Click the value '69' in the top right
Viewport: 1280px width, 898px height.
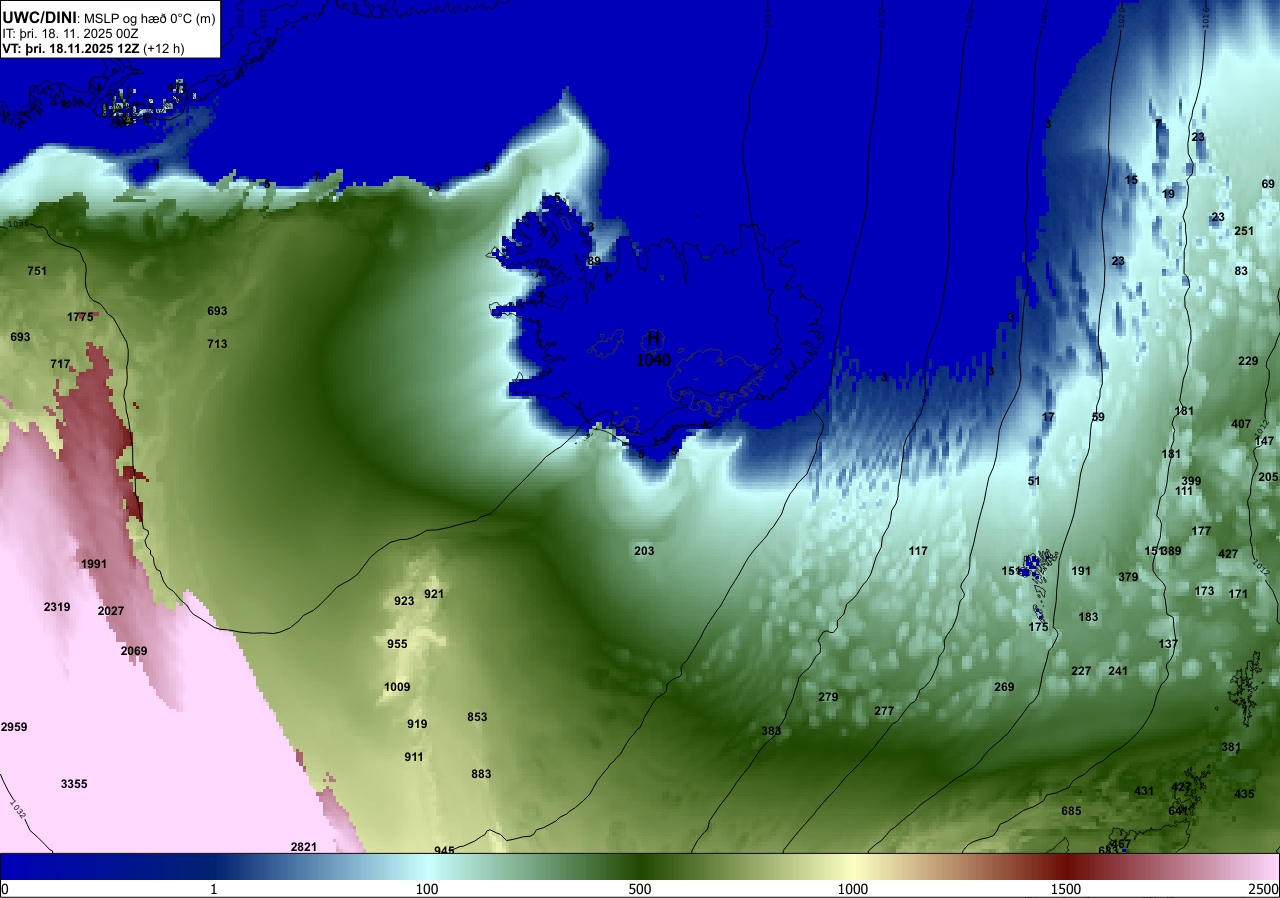(x=1268, y=184)
